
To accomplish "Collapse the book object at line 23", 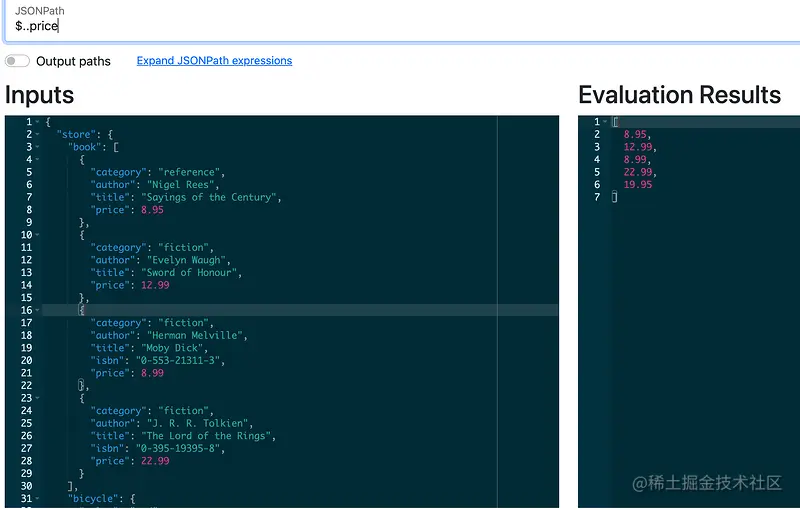I will coord(38,398).
